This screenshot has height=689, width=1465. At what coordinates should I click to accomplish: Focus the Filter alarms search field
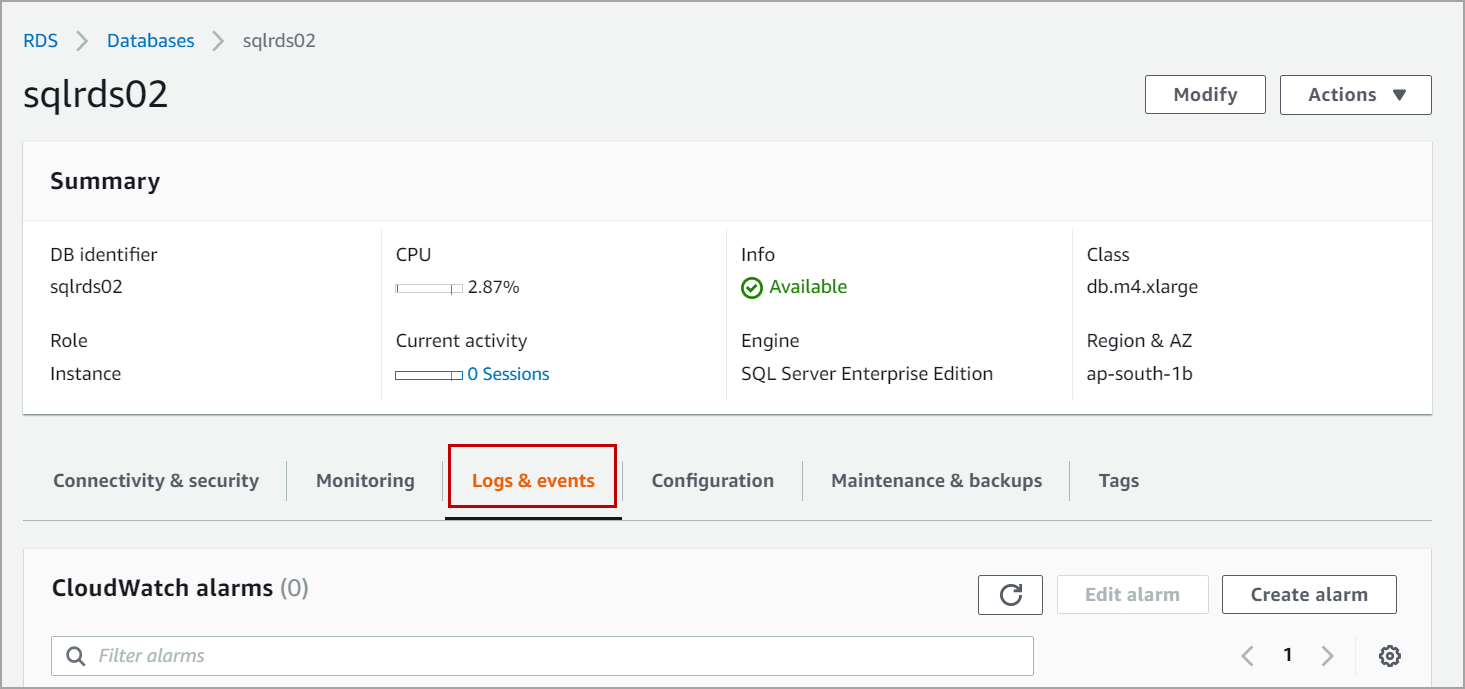click(x=560, y=656)
